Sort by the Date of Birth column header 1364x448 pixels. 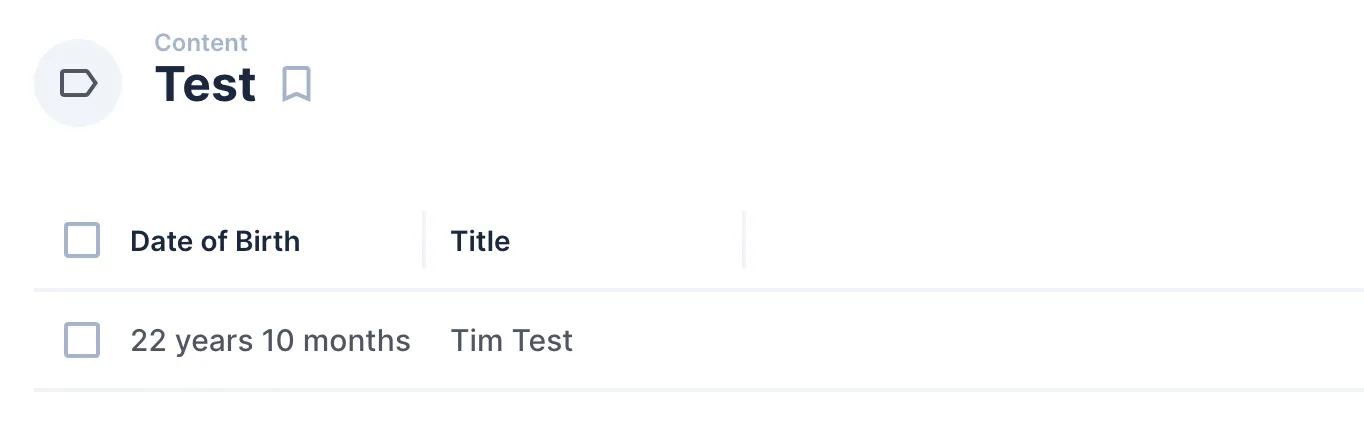click(215, 241)
